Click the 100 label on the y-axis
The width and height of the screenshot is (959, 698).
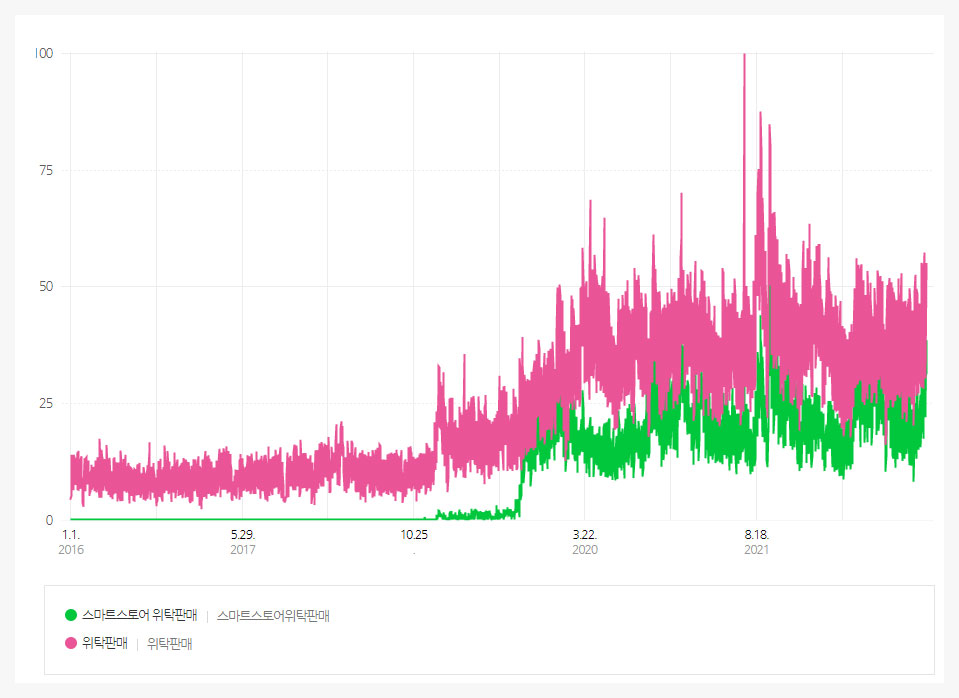(x=44, y=53)
